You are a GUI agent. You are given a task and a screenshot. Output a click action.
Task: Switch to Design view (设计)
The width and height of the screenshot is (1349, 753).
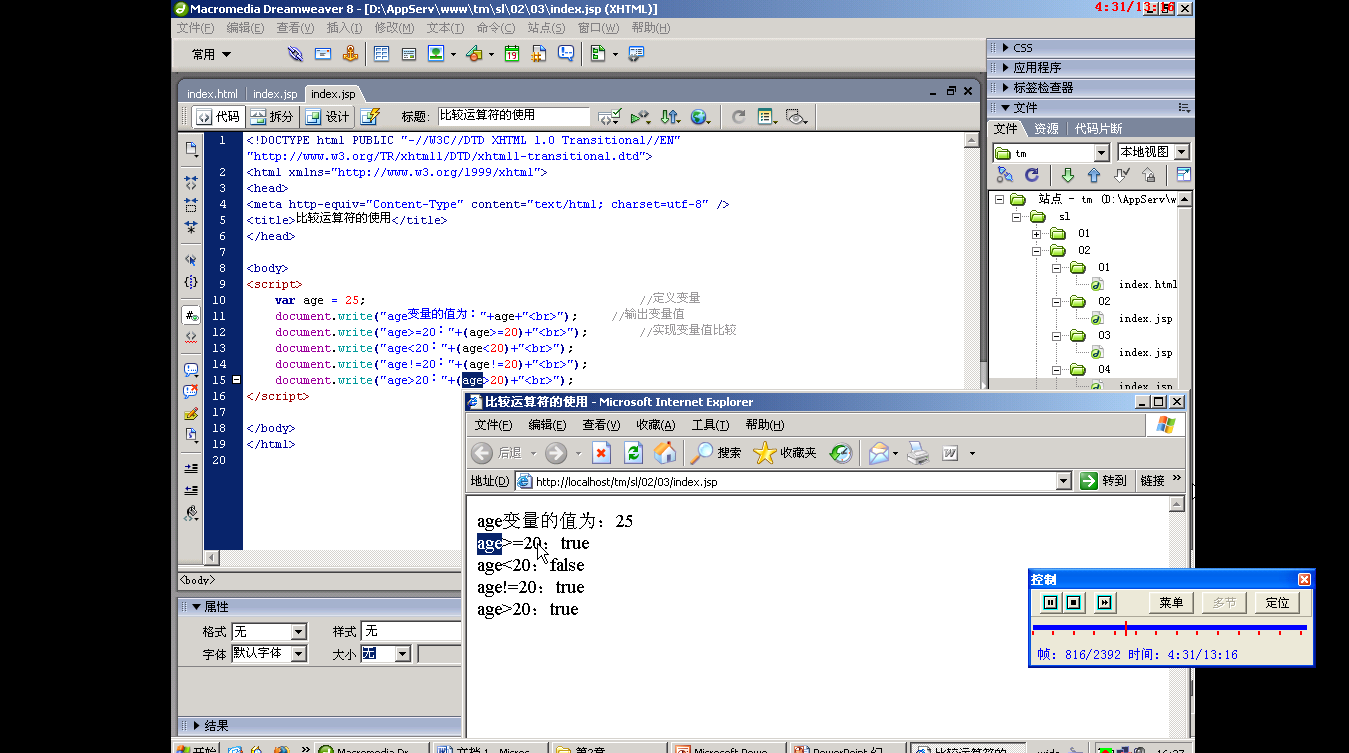pyautogui.click(x=327, y=117)
